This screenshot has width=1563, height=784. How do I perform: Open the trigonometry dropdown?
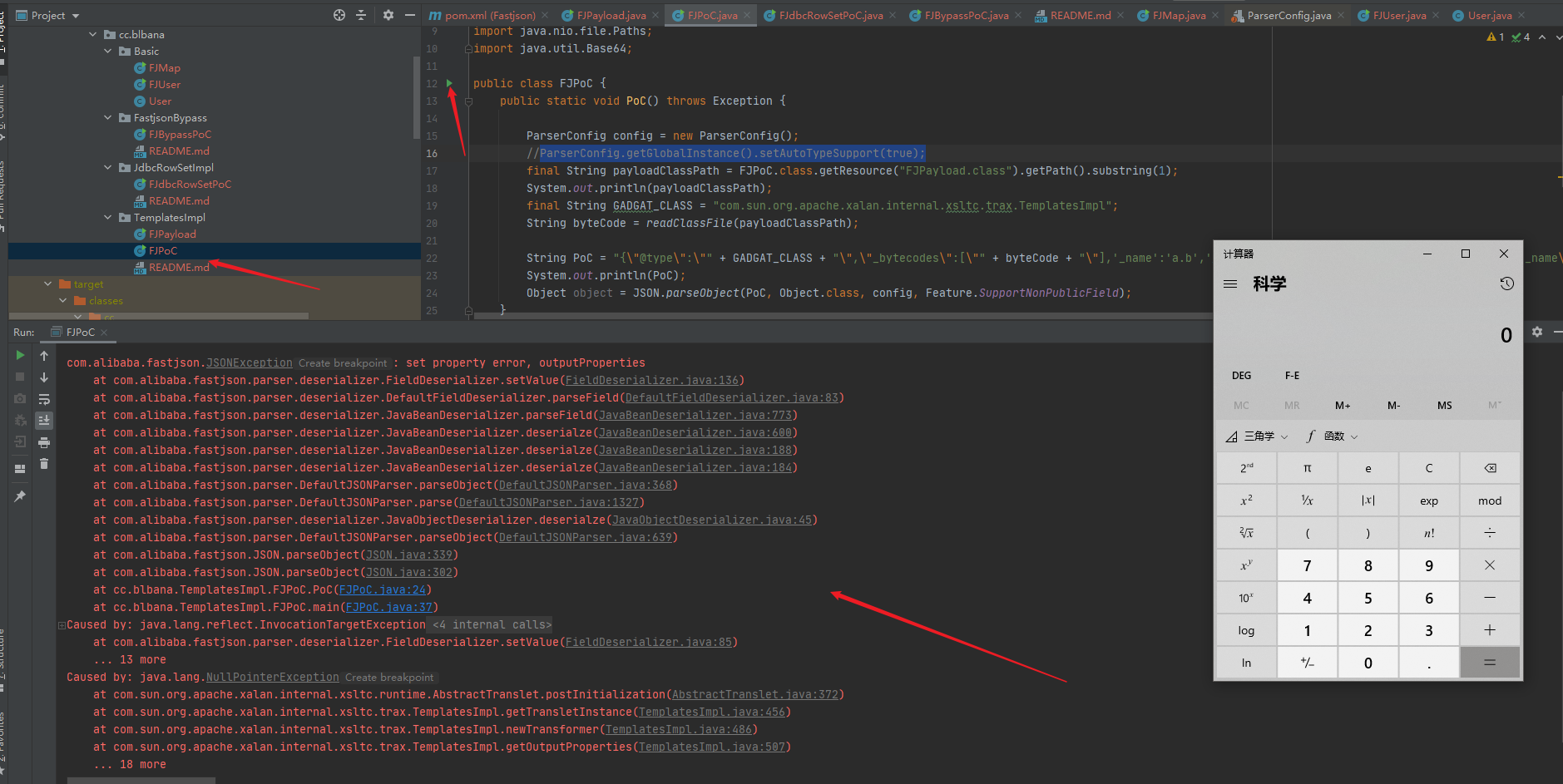click(x=1257, y=436)
